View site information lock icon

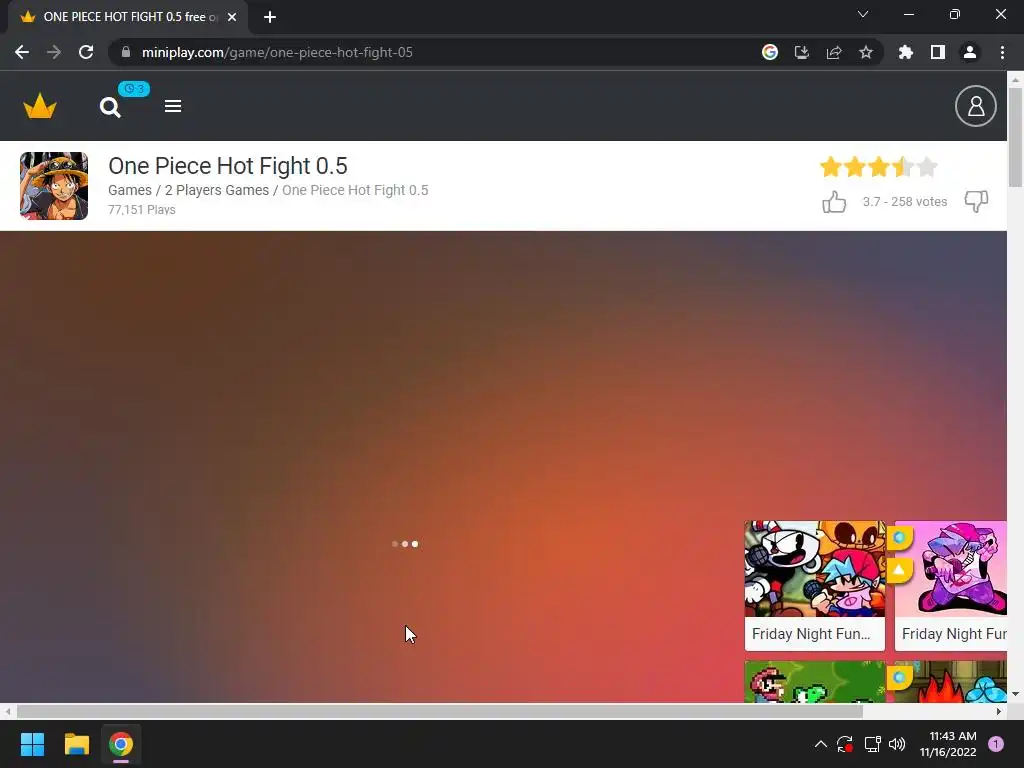click(x=126, y=52)
